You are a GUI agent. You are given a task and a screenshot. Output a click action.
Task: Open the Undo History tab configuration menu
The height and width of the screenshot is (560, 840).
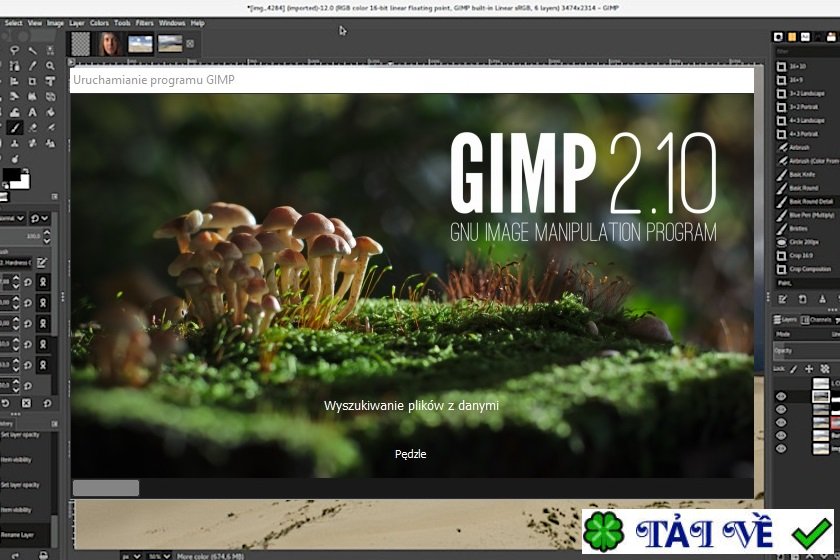[55, 424]
